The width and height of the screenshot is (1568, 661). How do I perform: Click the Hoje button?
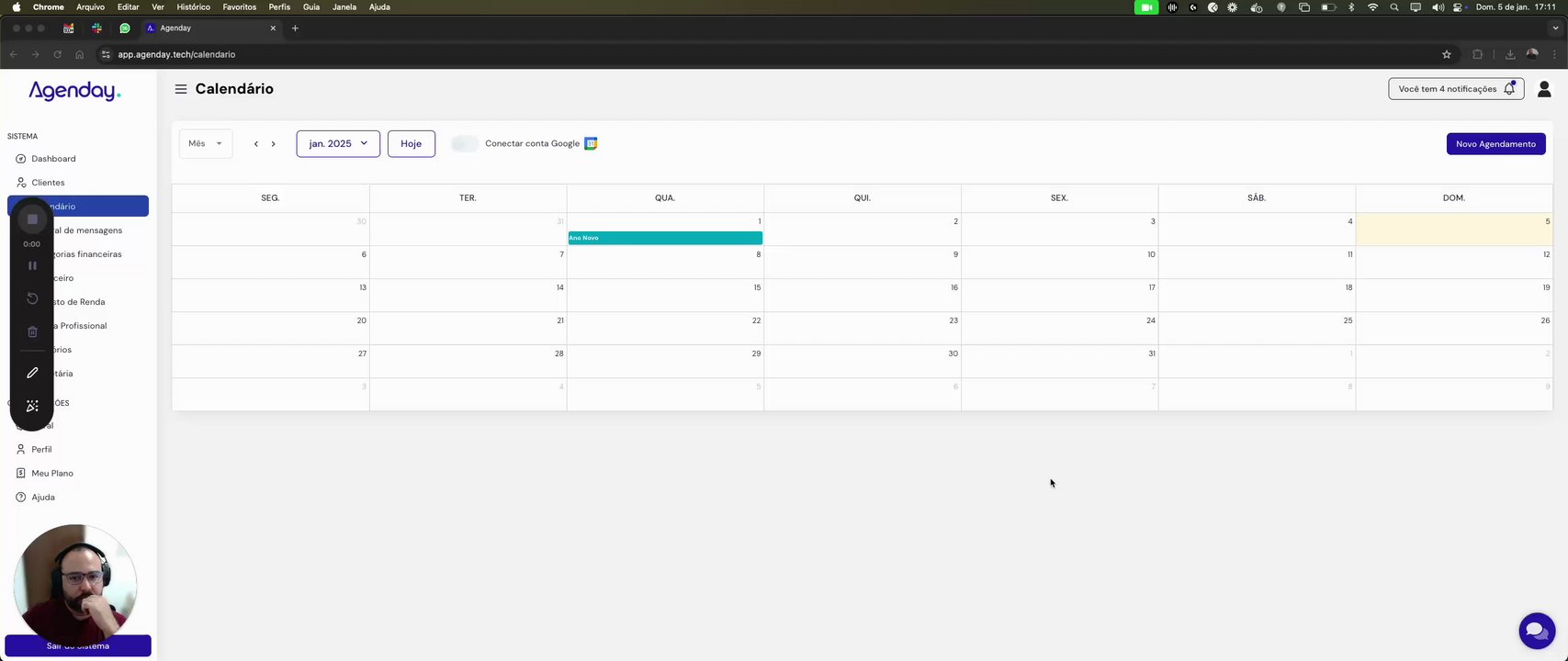(411, 143)
